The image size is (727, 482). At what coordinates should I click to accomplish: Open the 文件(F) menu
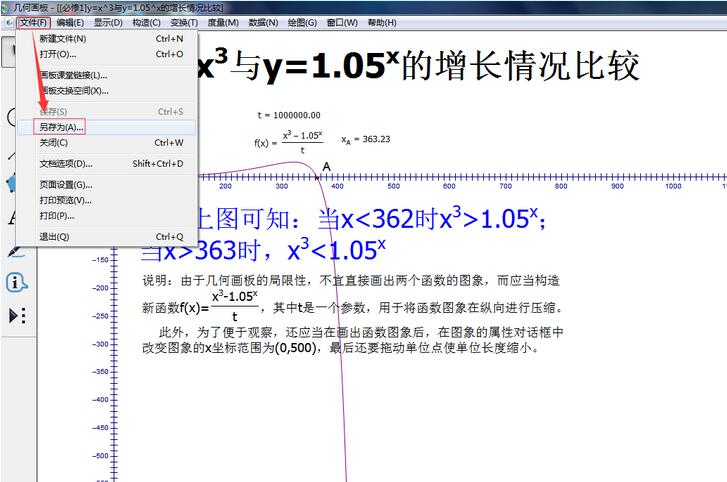[x=33, y=23]
